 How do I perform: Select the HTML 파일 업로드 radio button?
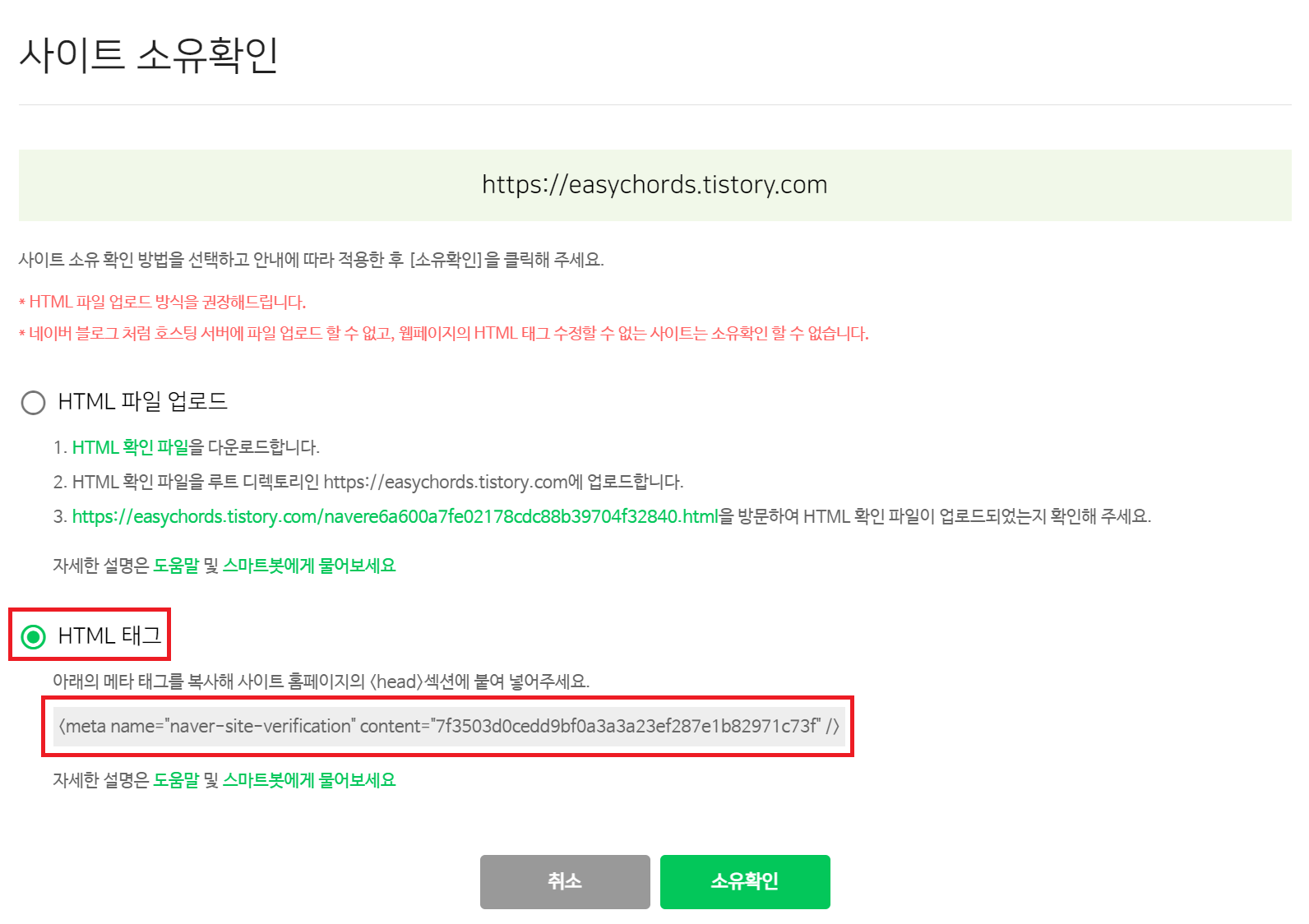coord(33,403)
